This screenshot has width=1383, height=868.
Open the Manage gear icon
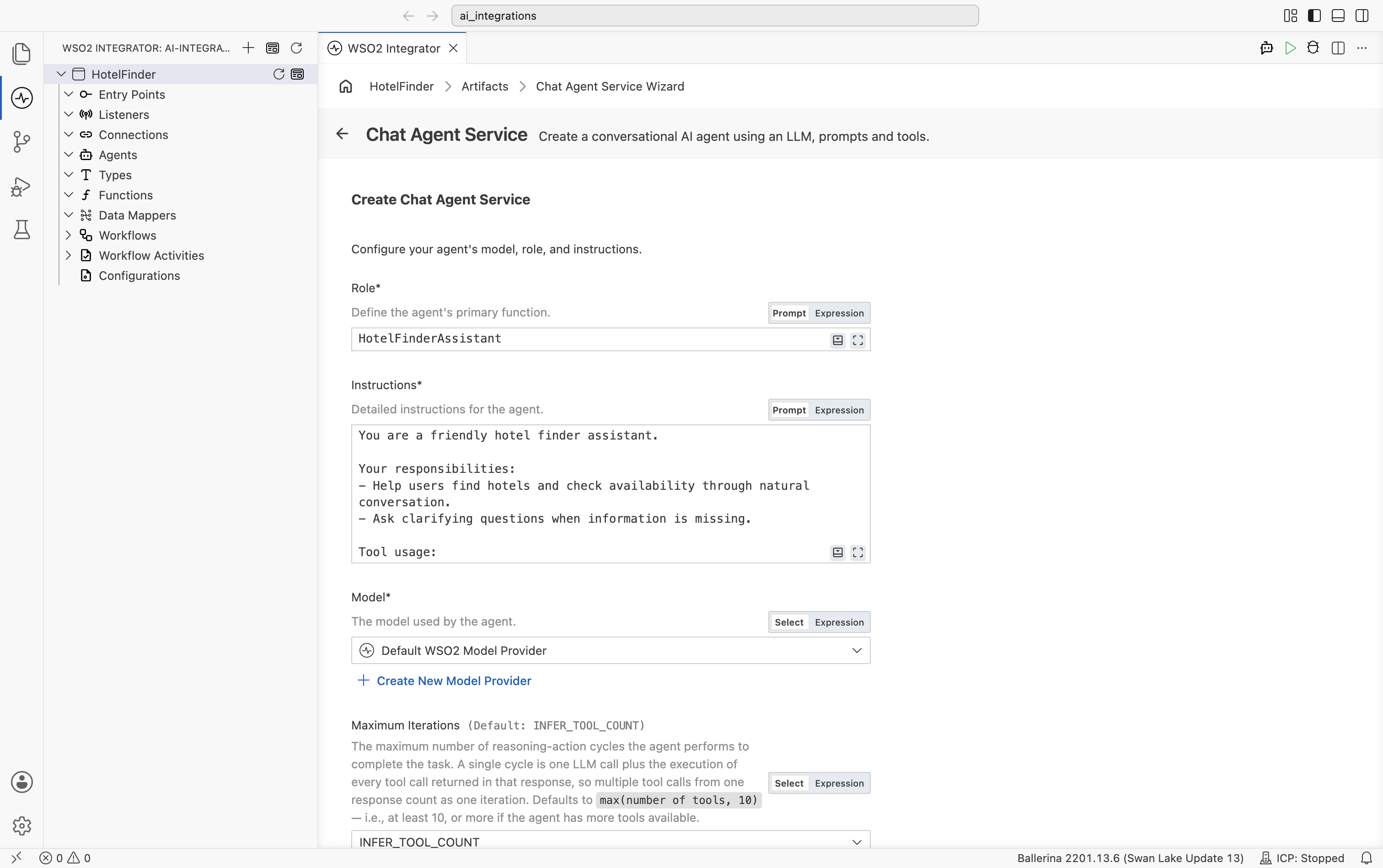click(22, 825)
